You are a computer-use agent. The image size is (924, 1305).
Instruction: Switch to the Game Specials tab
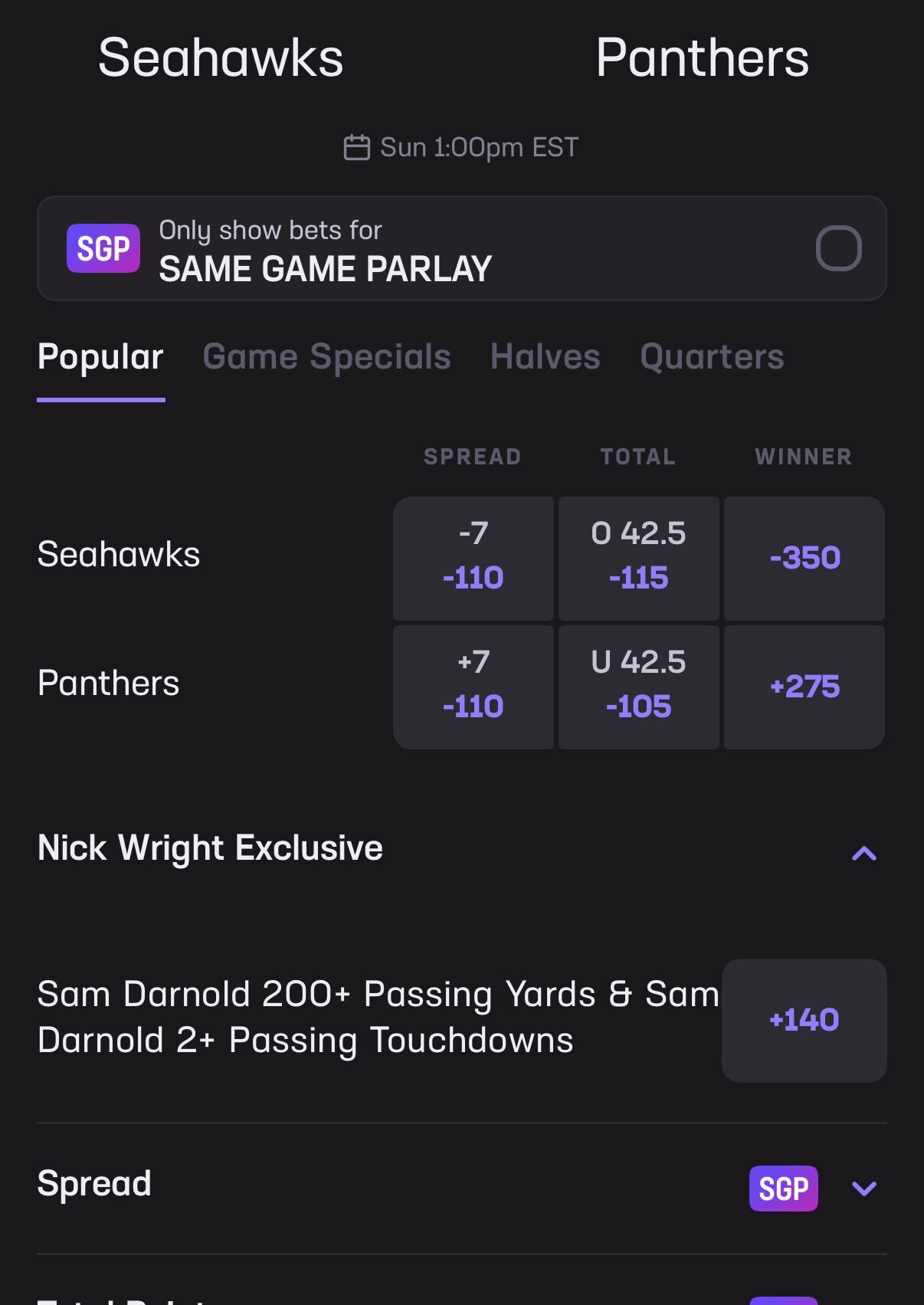coord(326,357)
